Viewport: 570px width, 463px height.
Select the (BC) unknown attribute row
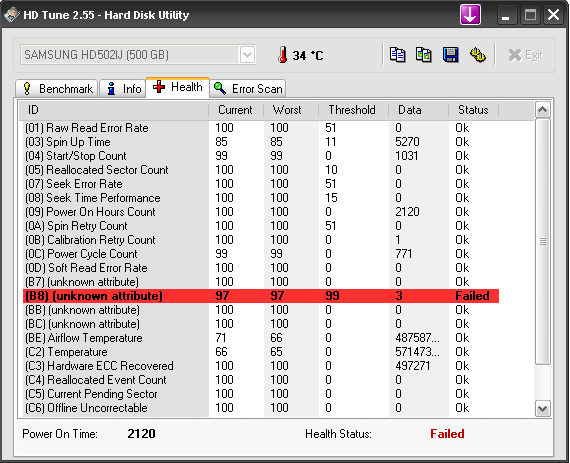pyautogui.click(x=261, y=324)
